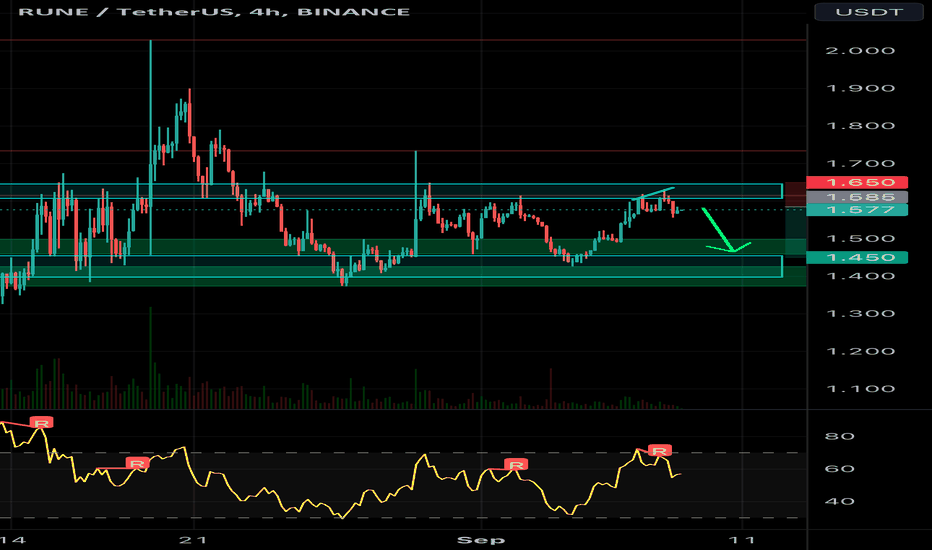The width and height of the screenshot is (932, 550).
Task: Click the 1.300 price axis value
Action: 860,313
